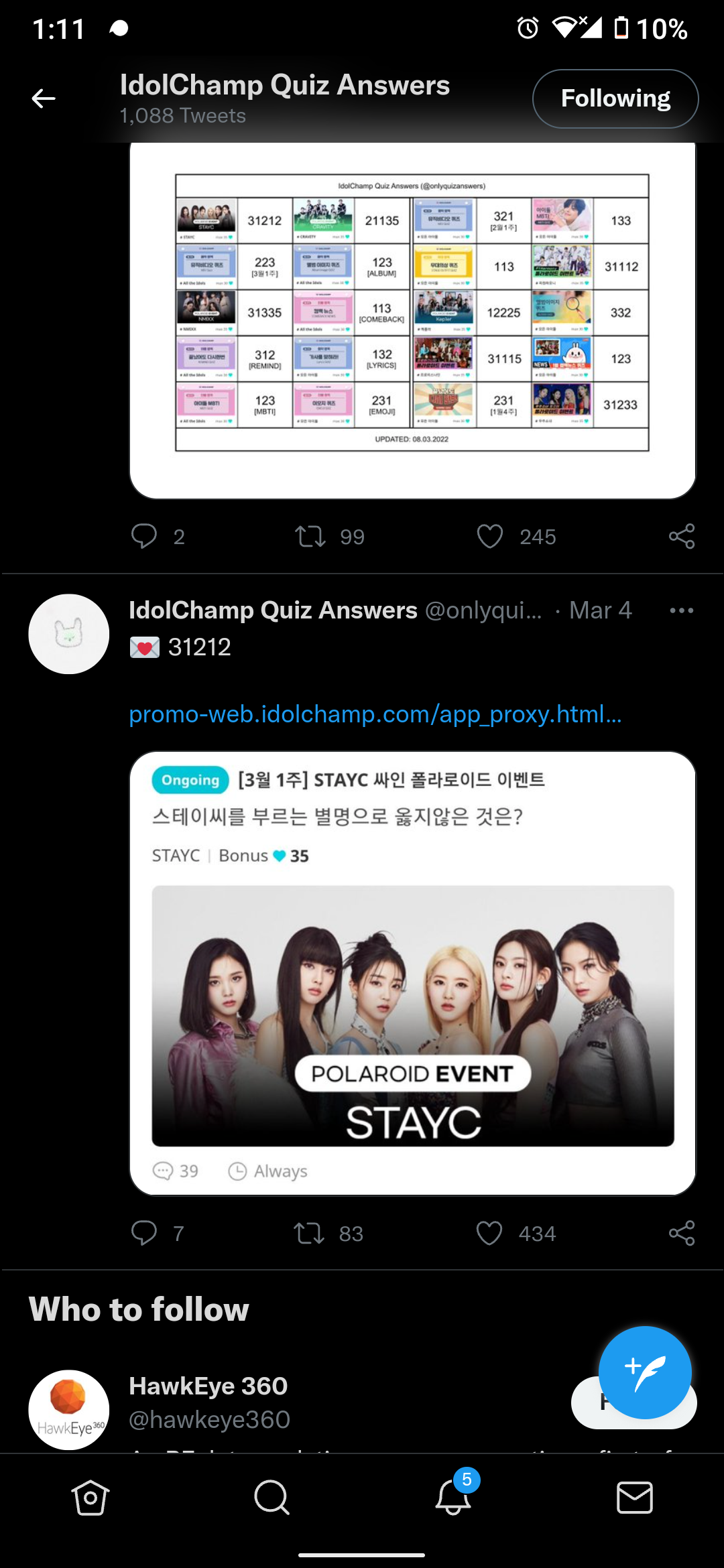Tap the back arrow in header
Screen dimensions: 724x1568
[x=44, y=99]
